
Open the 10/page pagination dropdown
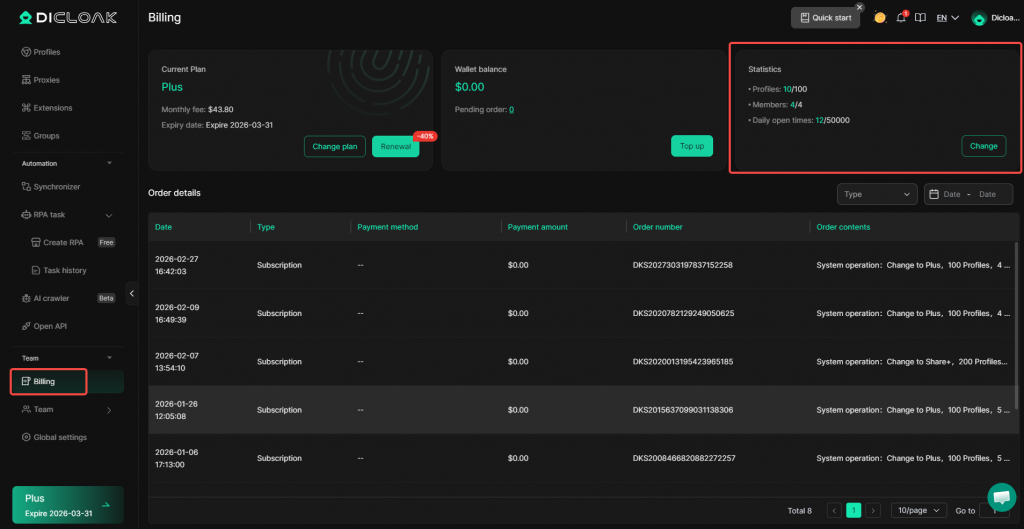[x=918, y=510]
